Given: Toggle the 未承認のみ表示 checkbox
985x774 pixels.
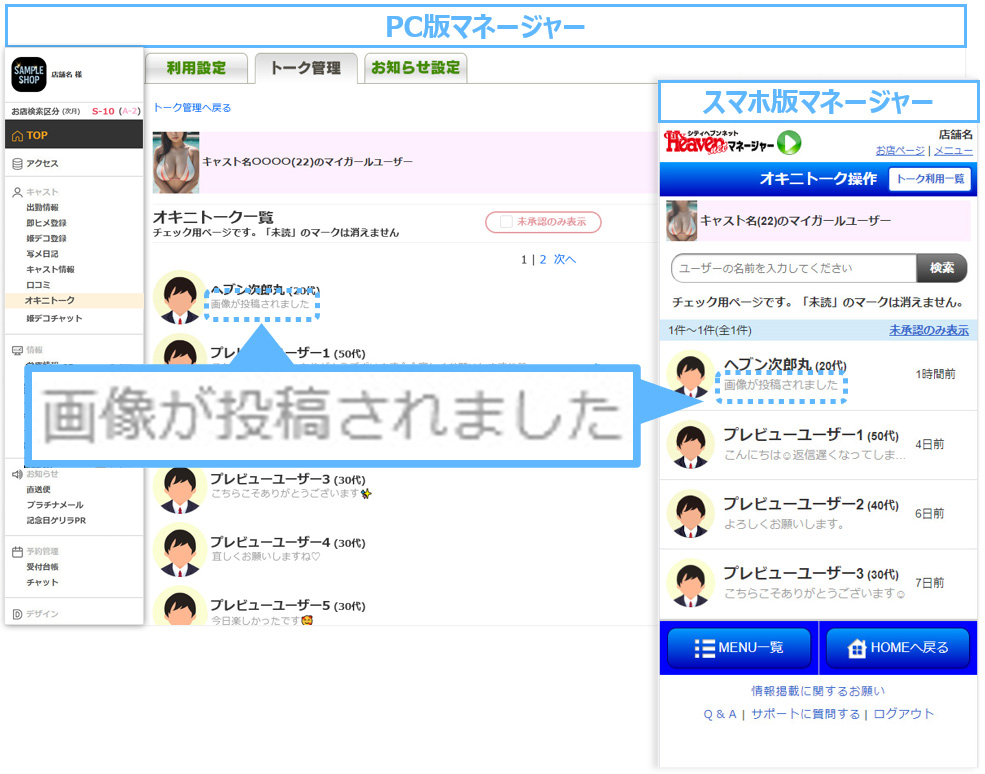Looking at the screenshot, I should pos(507,222).
